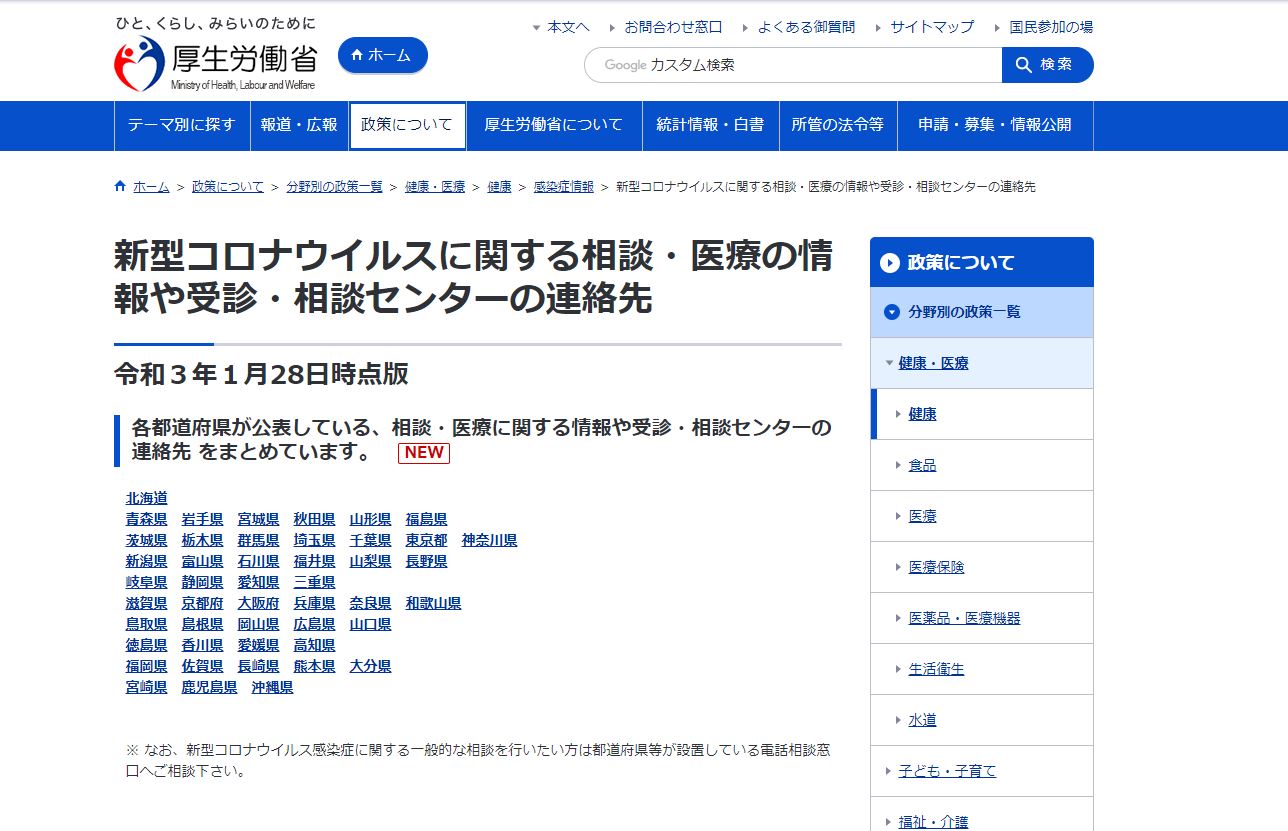This screenshot has height=831, width=1288.
Task: Open よくある御質問 link
Action: (x=806, y=27)
